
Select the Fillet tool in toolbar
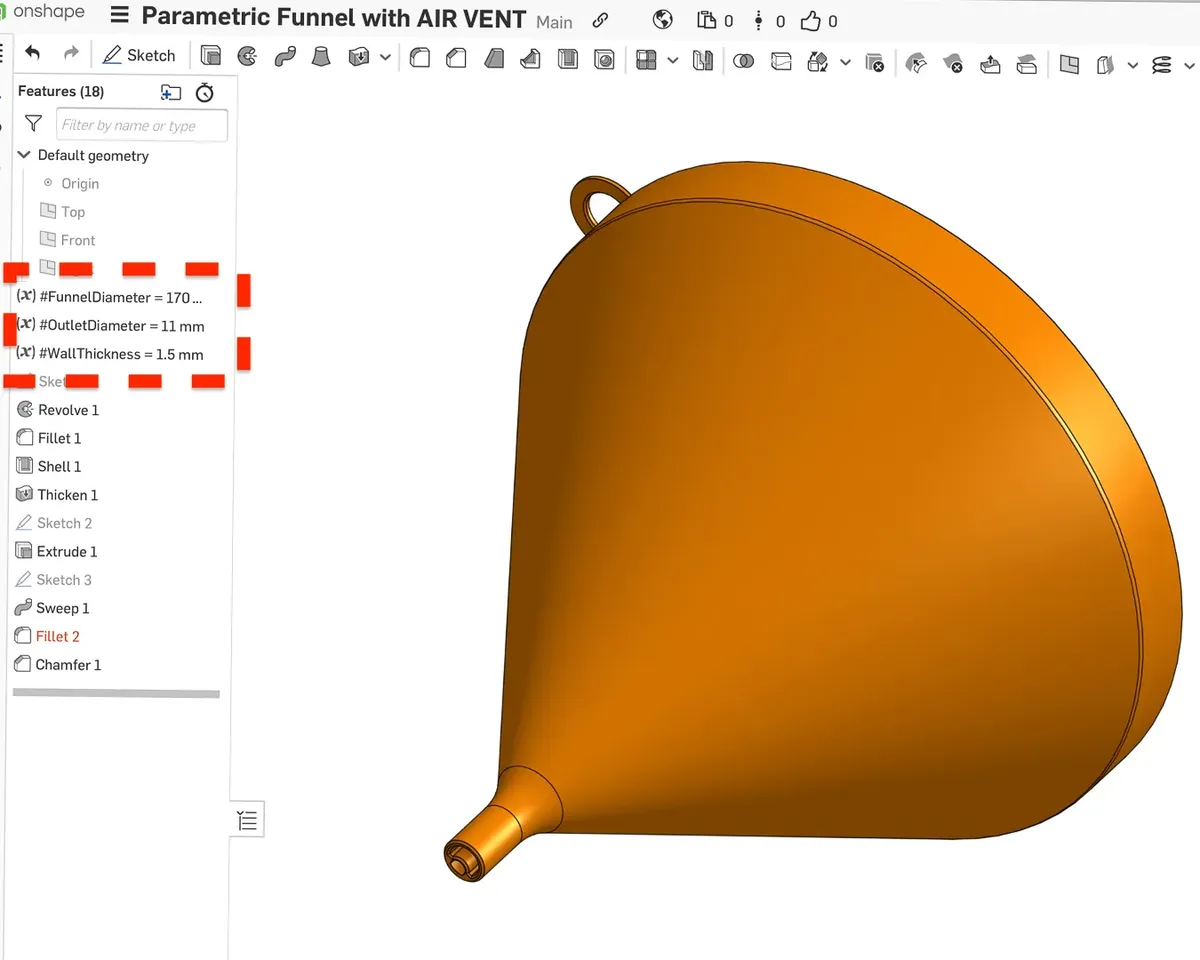420,59
